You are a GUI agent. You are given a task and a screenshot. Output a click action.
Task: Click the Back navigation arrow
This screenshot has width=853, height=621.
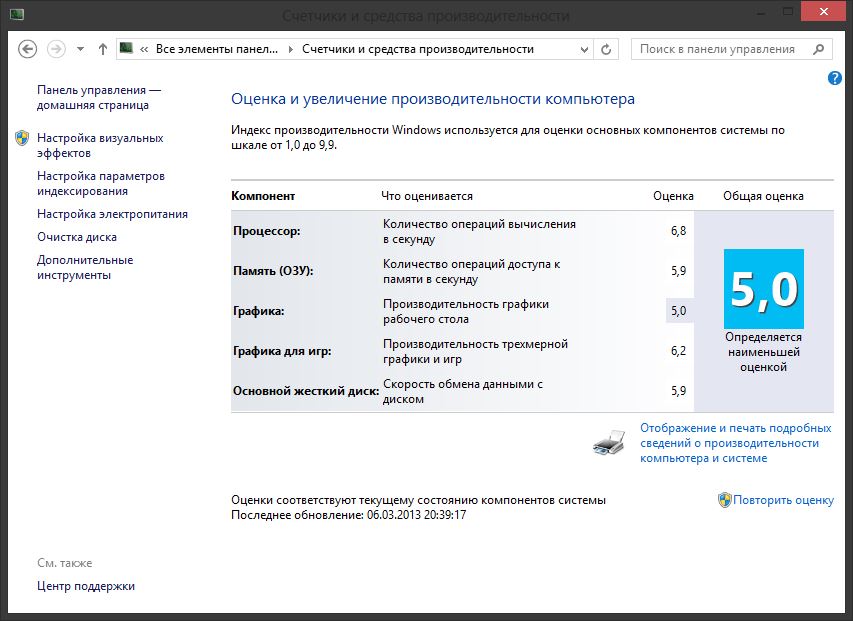[28, 49]
